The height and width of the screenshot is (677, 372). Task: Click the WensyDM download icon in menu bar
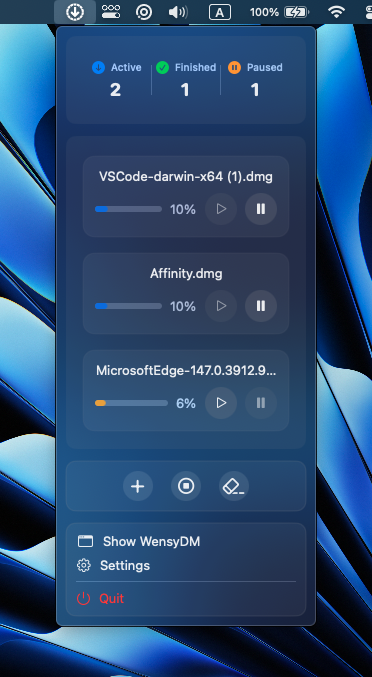tap(75, 12)
